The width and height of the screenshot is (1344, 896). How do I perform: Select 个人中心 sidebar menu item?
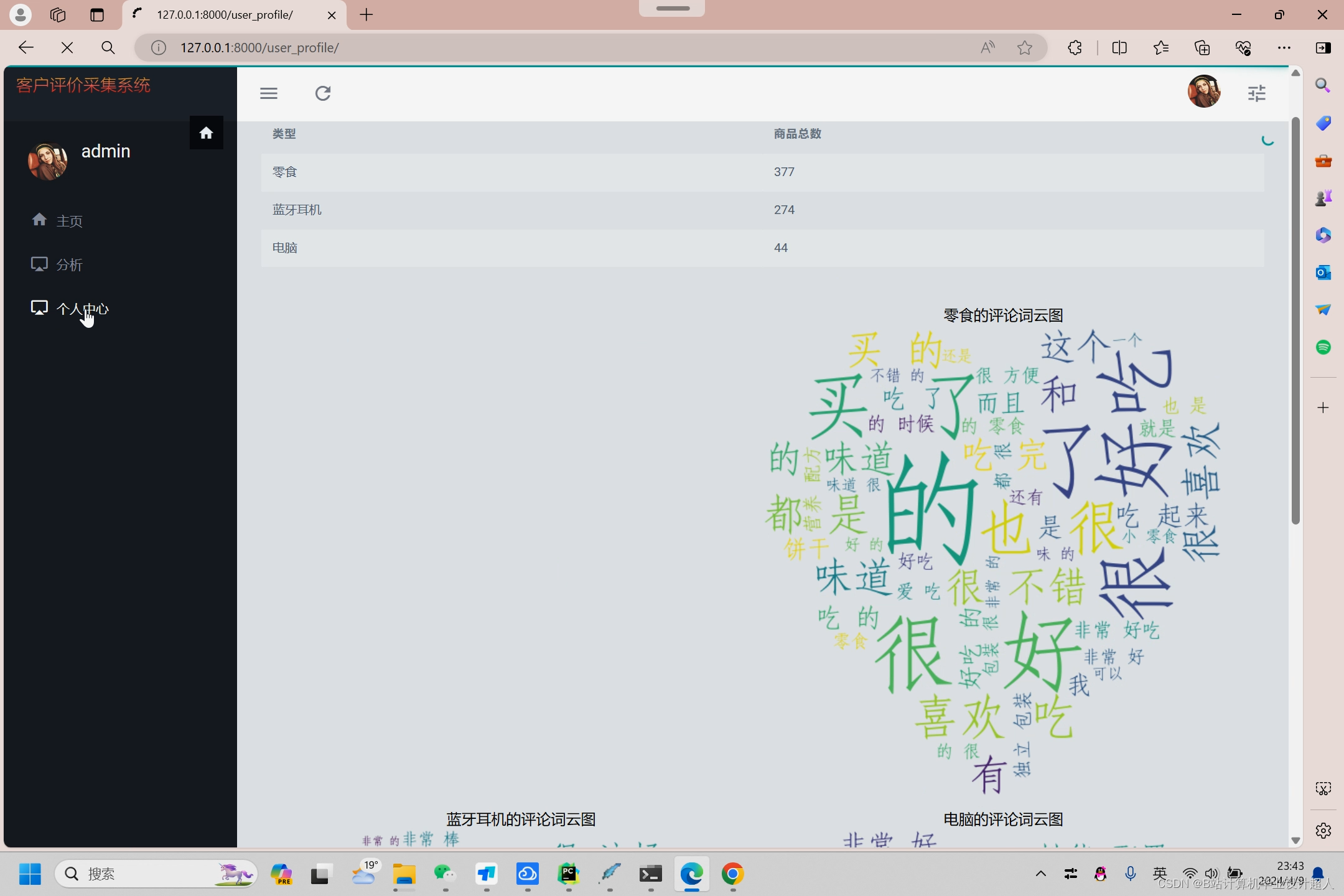[x=82, y=309]
